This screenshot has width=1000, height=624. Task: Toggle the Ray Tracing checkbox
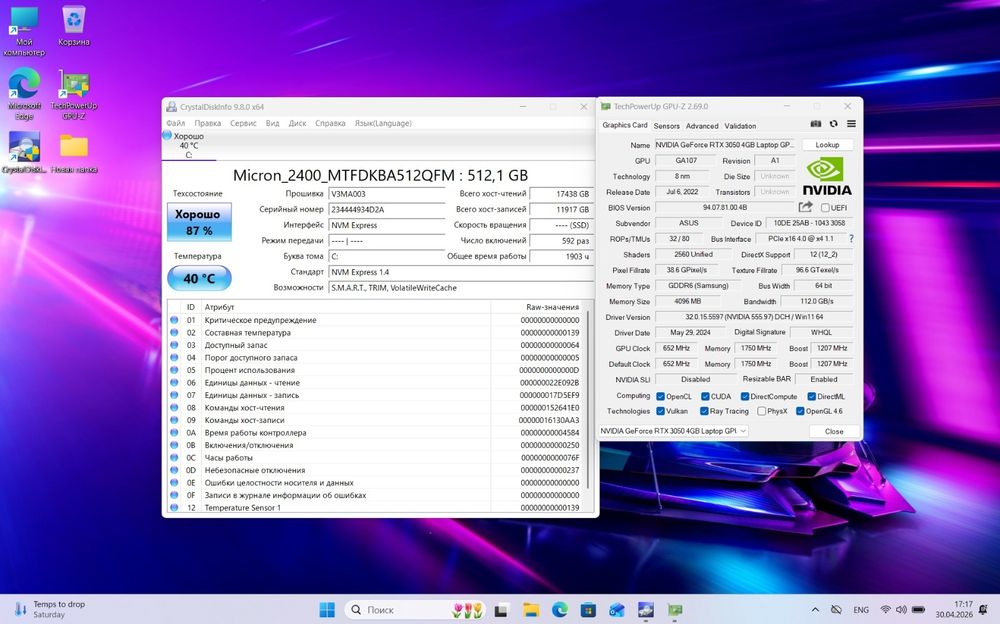704,412
